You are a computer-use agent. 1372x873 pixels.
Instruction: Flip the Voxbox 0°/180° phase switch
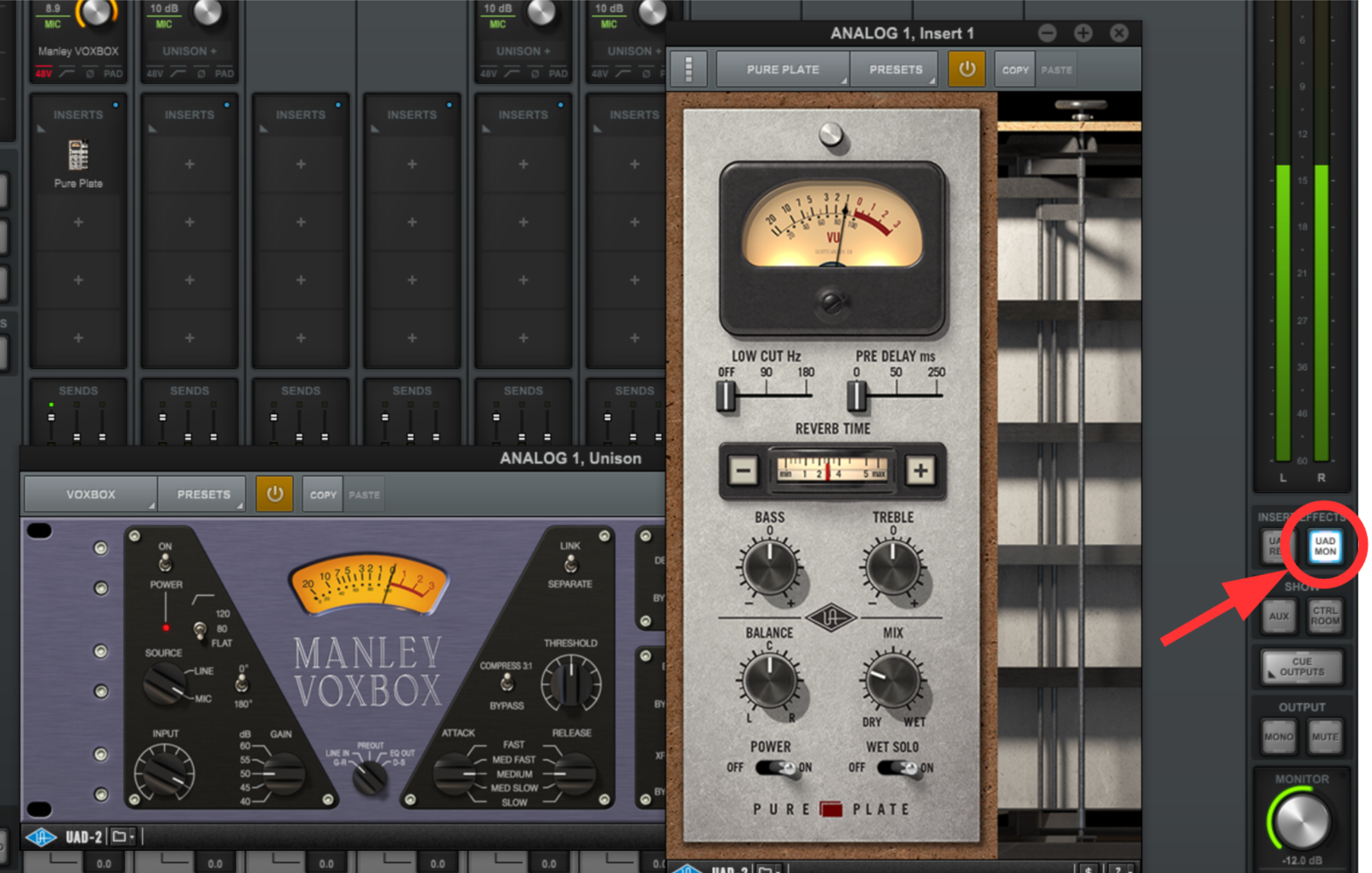tap(242, 684)
